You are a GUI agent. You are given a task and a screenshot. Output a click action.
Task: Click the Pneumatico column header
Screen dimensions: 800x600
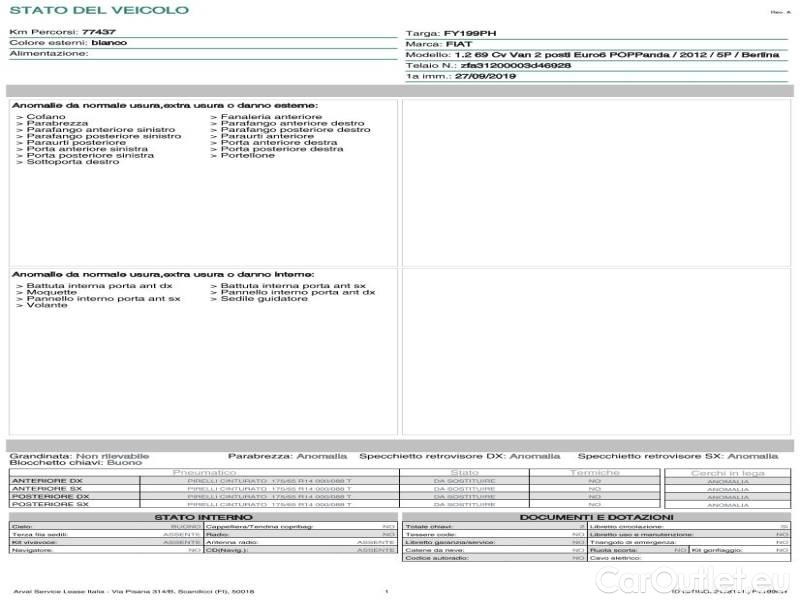point(204,472)
